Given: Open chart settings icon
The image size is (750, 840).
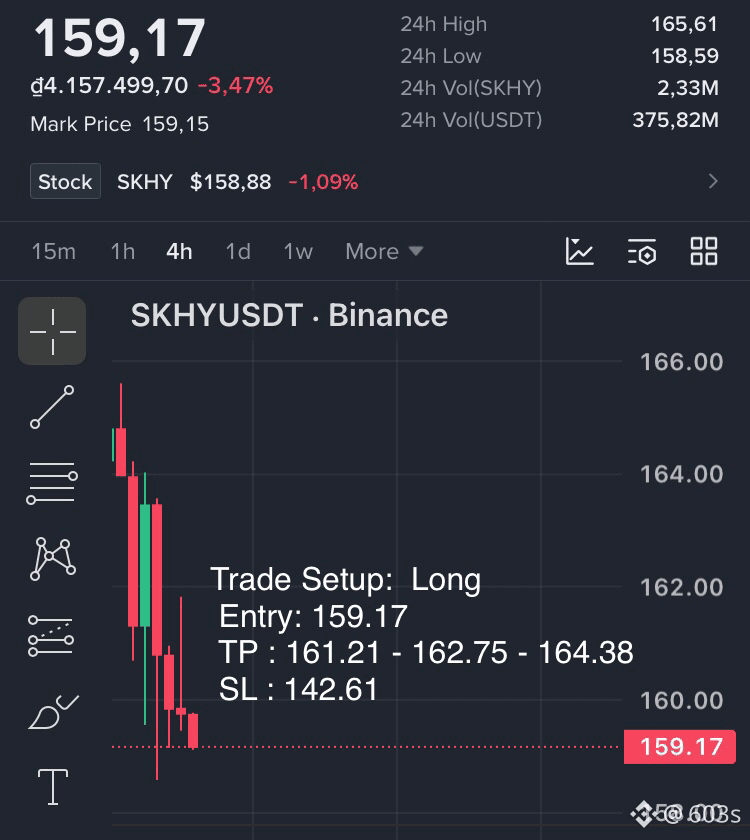Looking at the screenshot, I should (x=642, y=251).
